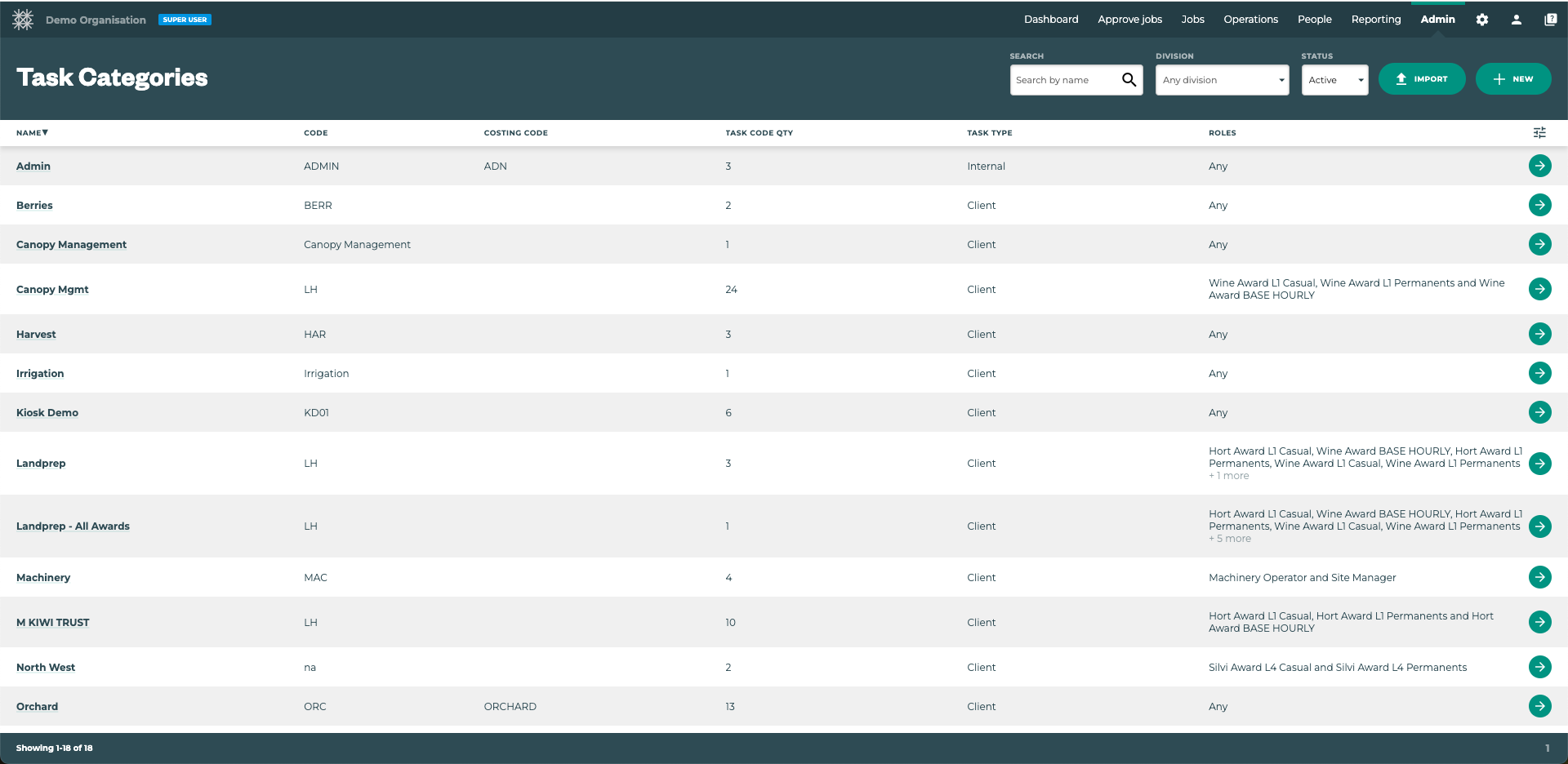
Task: Click the NEW button
Action: pos(1513,78)
